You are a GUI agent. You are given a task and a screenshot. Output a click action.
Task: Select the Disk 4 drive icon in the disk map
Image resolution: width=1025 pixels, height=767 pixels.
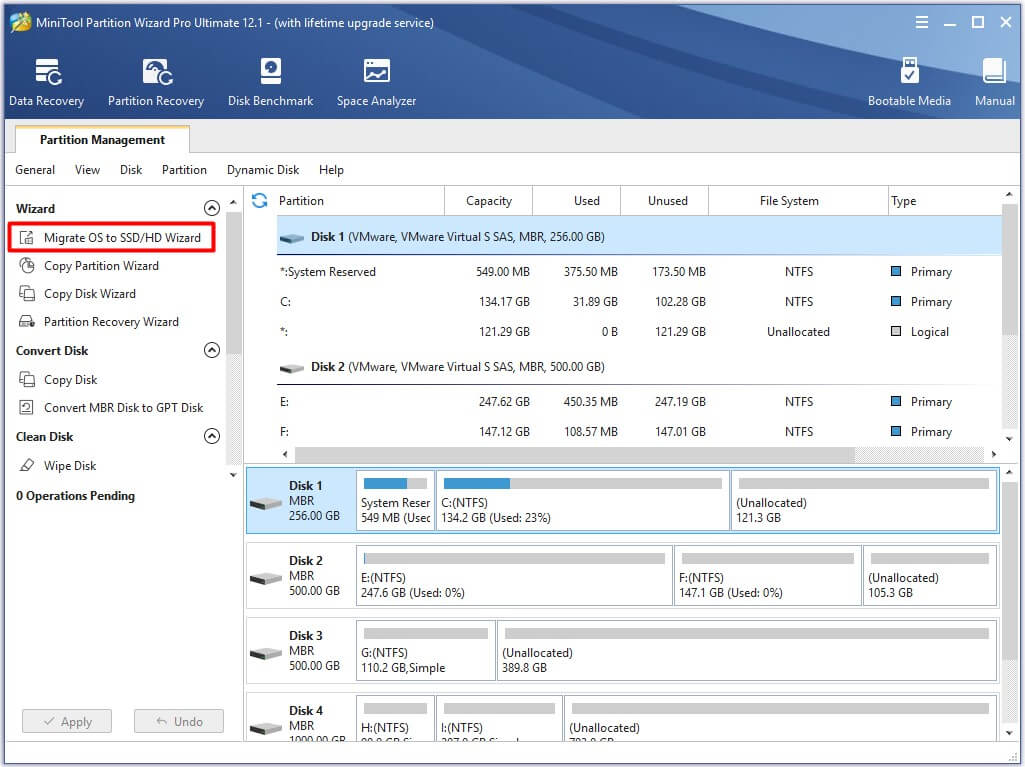click(x=266, y=728)
